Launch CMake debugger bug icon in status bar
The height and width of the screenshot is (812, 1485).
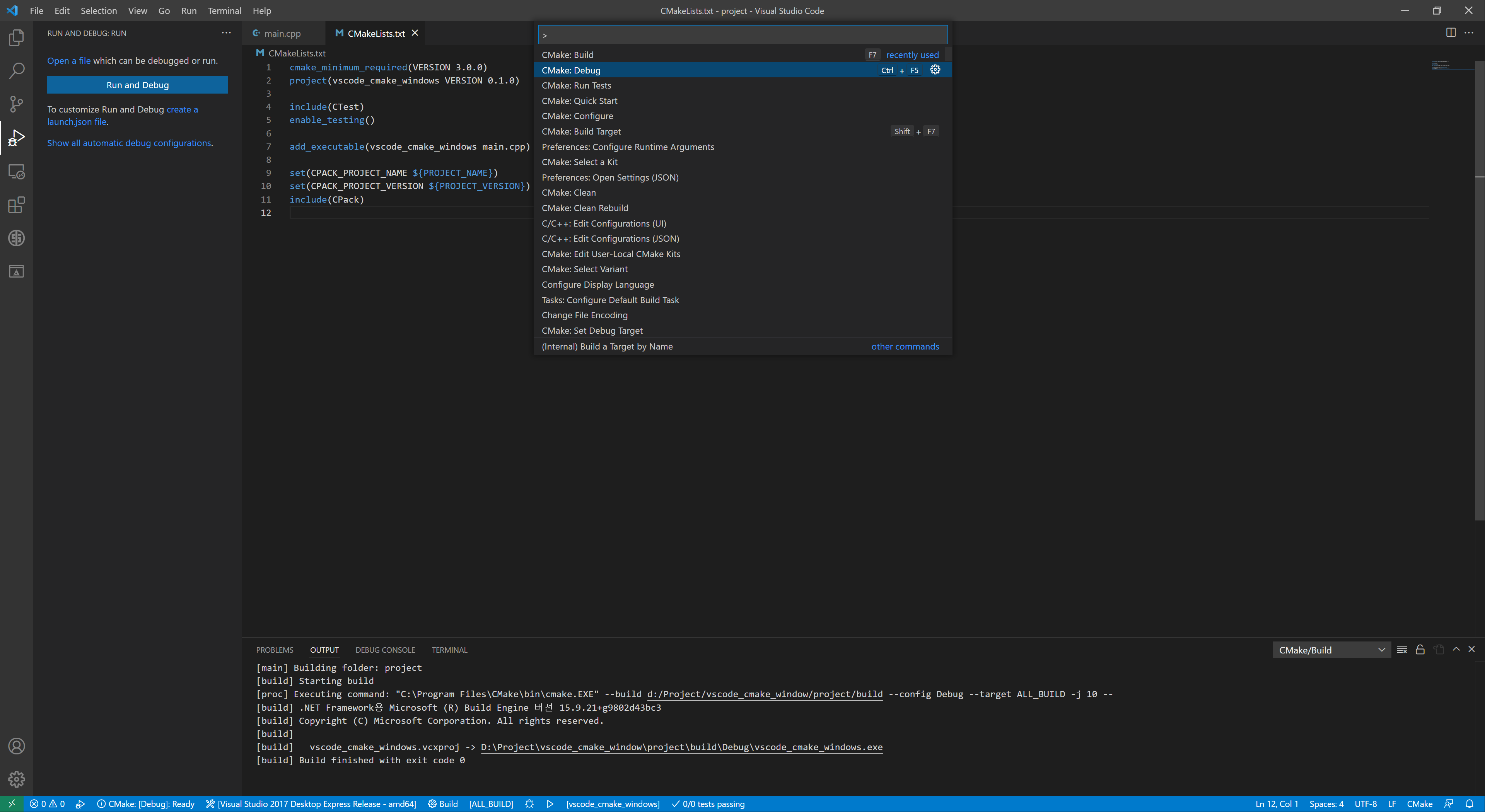coord(529,804)
